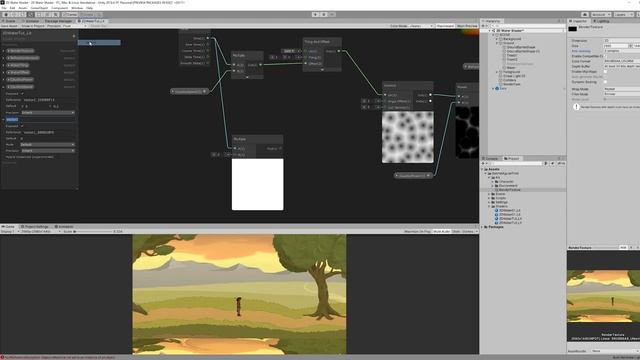
Task: Expand the Foreground object in Hierarchy
Action: coord(497,72)
